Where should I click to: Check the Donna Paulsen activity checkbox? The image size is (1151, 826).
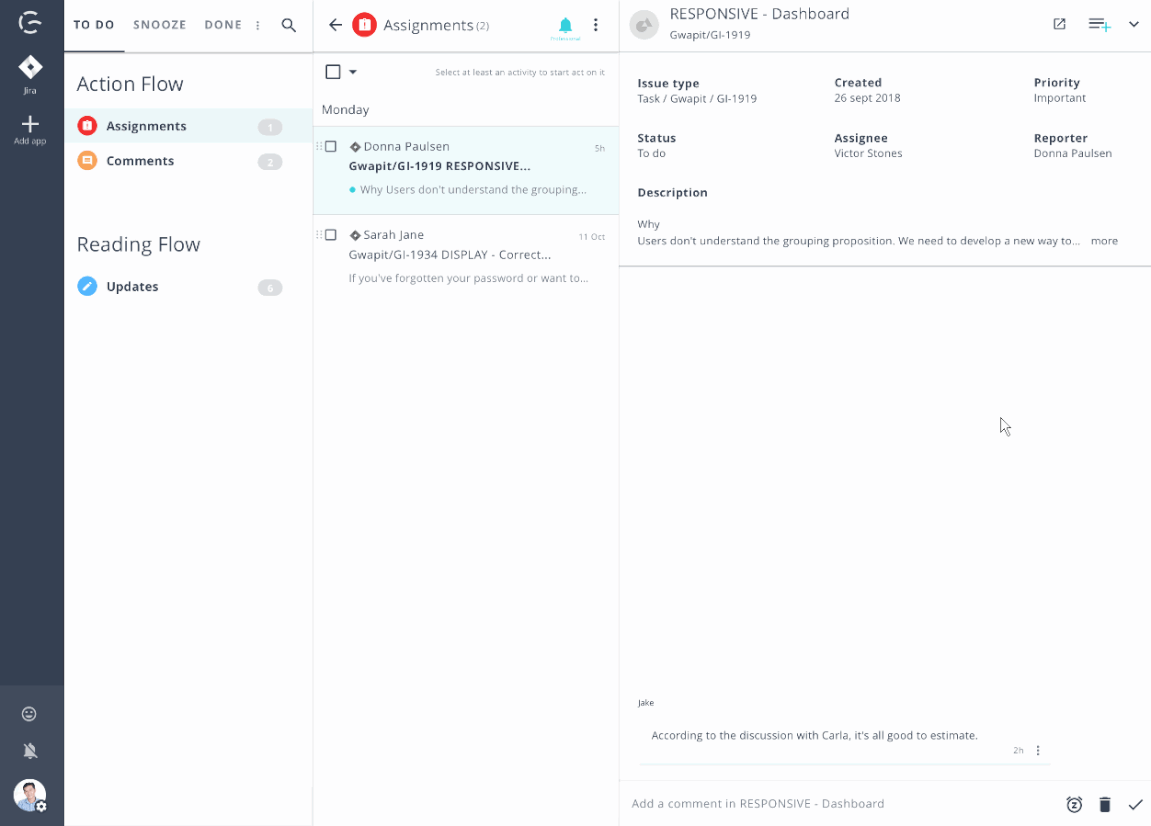331,147
